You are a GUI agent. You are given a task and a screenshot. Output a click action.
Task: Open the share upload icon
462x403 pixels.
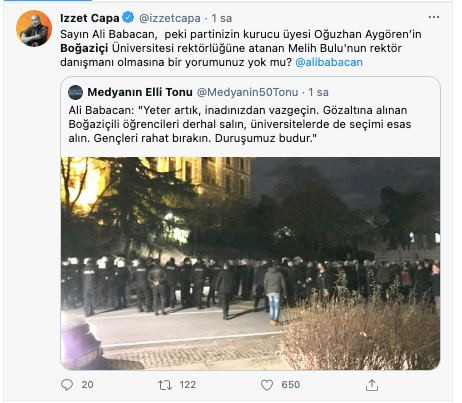coord(372,385)
